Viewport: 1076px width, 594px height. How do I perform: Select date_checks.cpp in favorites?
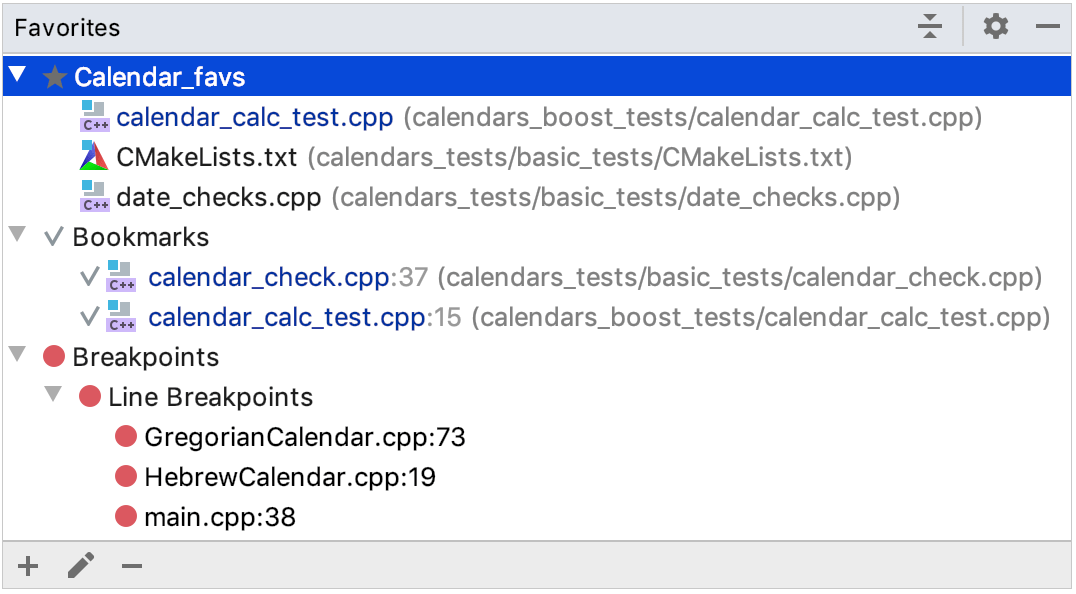219,197
